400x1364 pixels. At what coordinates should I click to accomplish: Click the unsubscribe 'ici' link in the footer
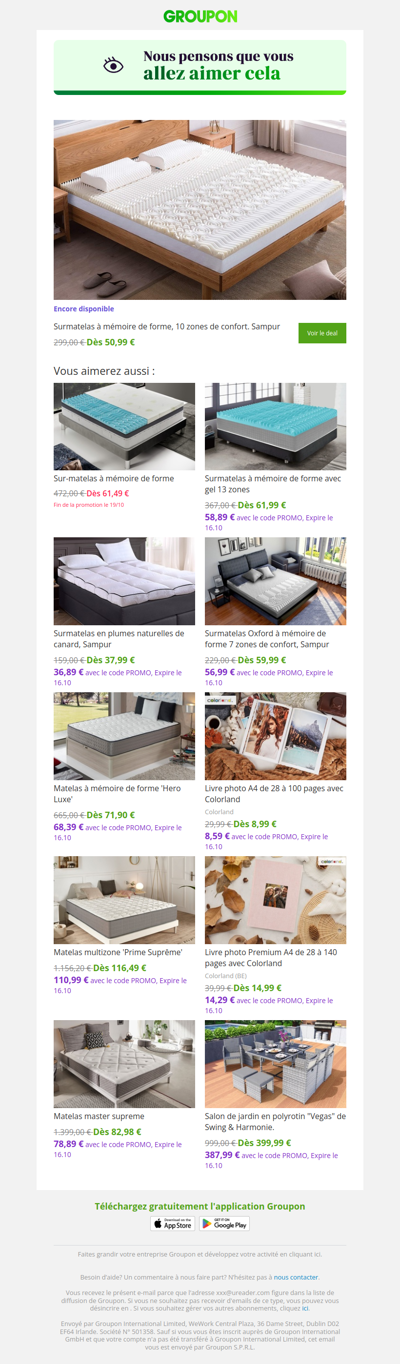306,1308
